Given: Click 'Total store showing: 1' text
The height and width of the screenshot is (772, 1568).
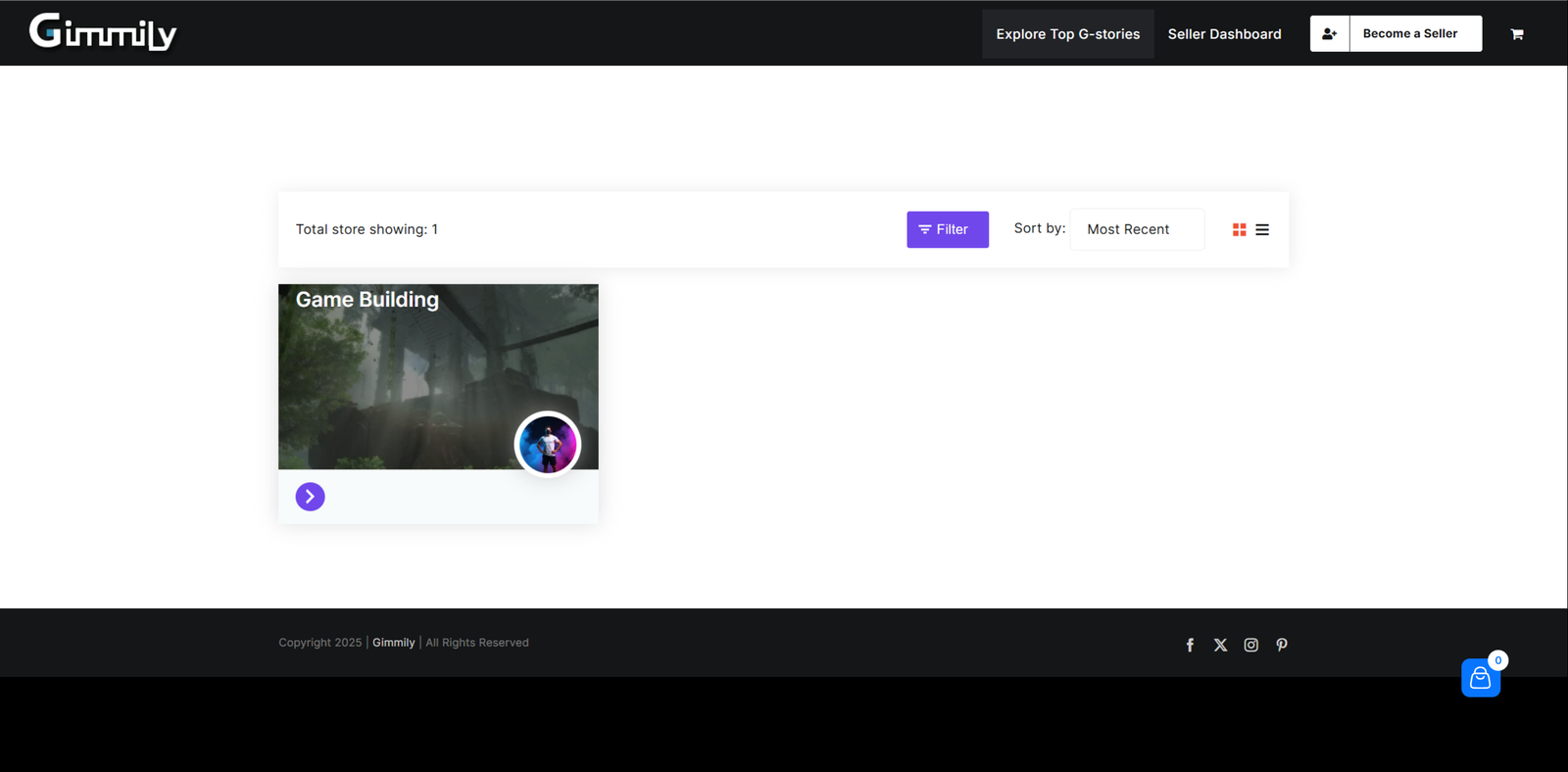Looking at the screenshot, I should click(367, 229).
